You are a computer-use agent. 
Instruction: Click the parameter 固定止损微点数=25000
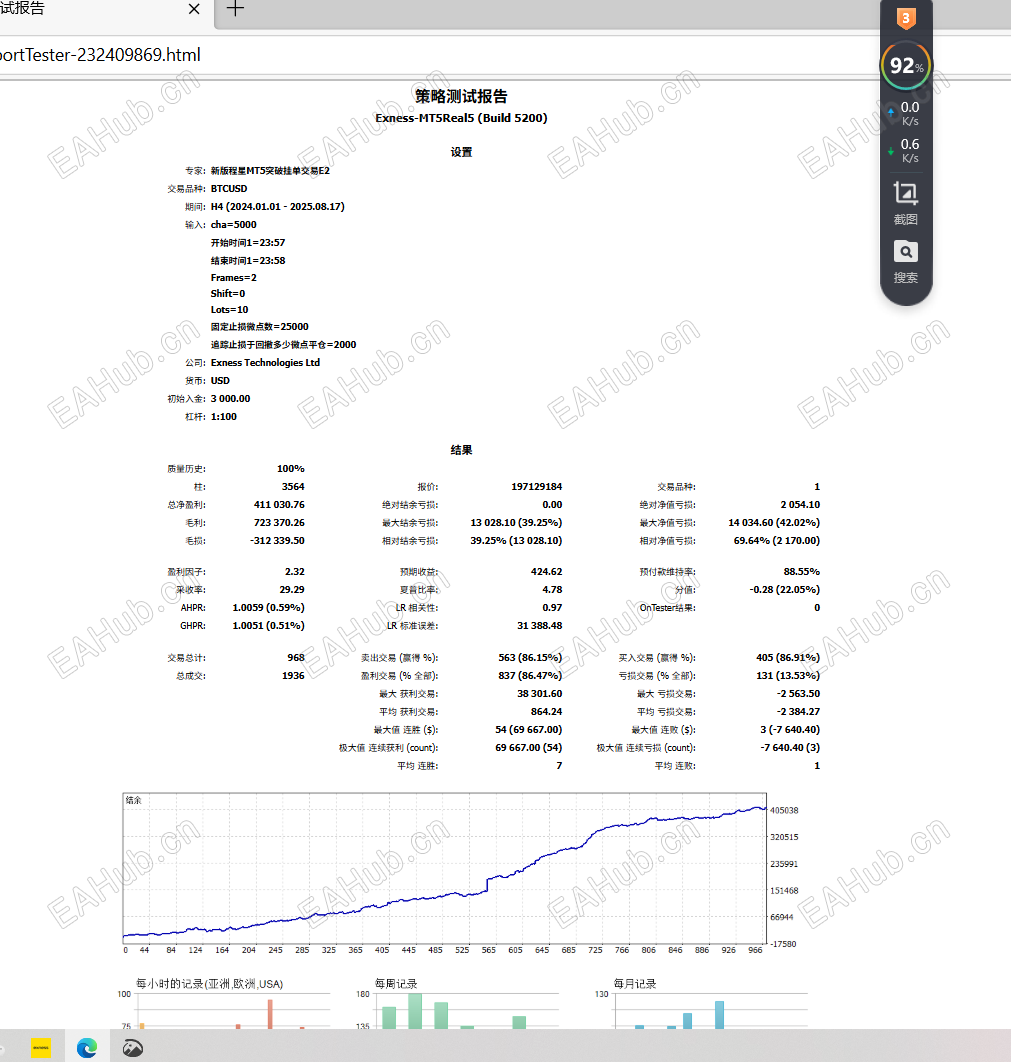pos(259,326)
